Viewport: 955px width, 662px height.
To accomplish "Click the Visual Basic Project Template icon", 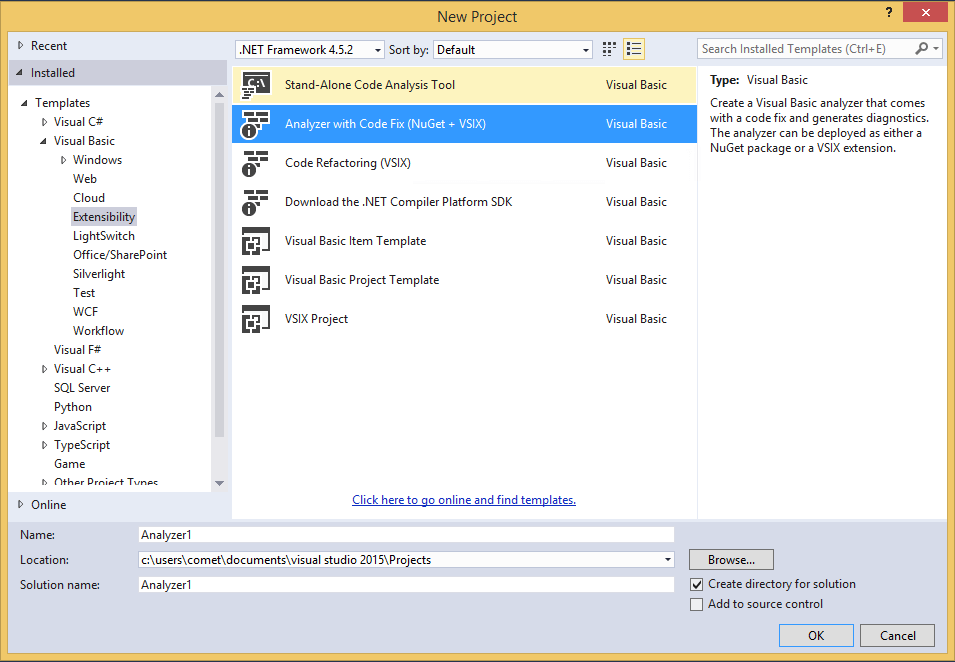I will [x=256, y=280].
